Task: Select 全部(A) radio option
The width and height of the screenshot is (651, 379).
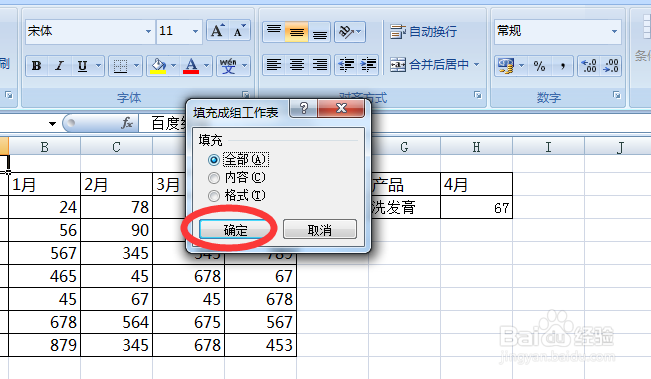Action: pyautogui.click(x=238, y=159)
